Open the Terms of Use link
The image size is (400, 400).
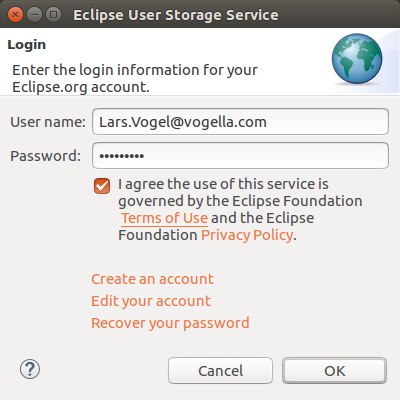165,218
